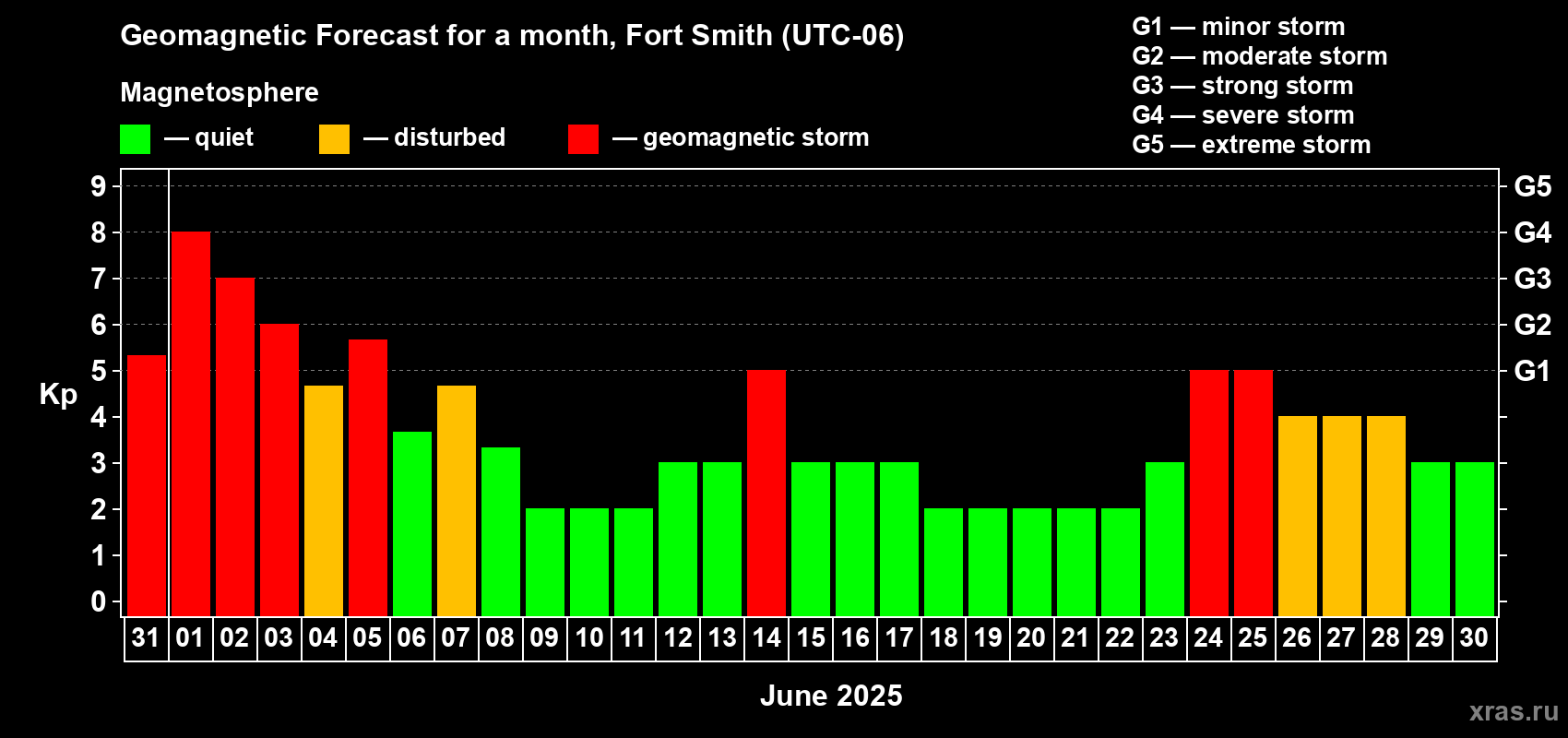This screenshot has height=738, width=1568.
Task: Select the red bar for June 14
Action: point(766,493)
